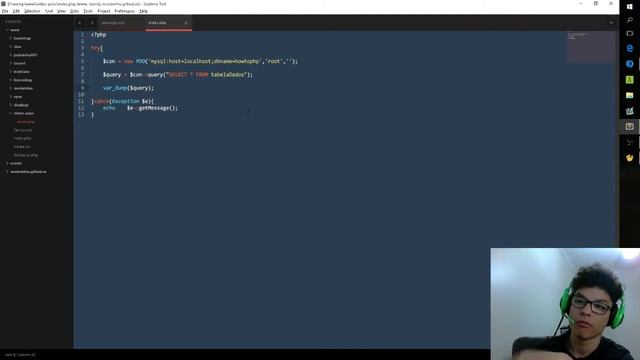640x360 pixels.
Task: Click the minimap code preview
Action: coord(590,47)
